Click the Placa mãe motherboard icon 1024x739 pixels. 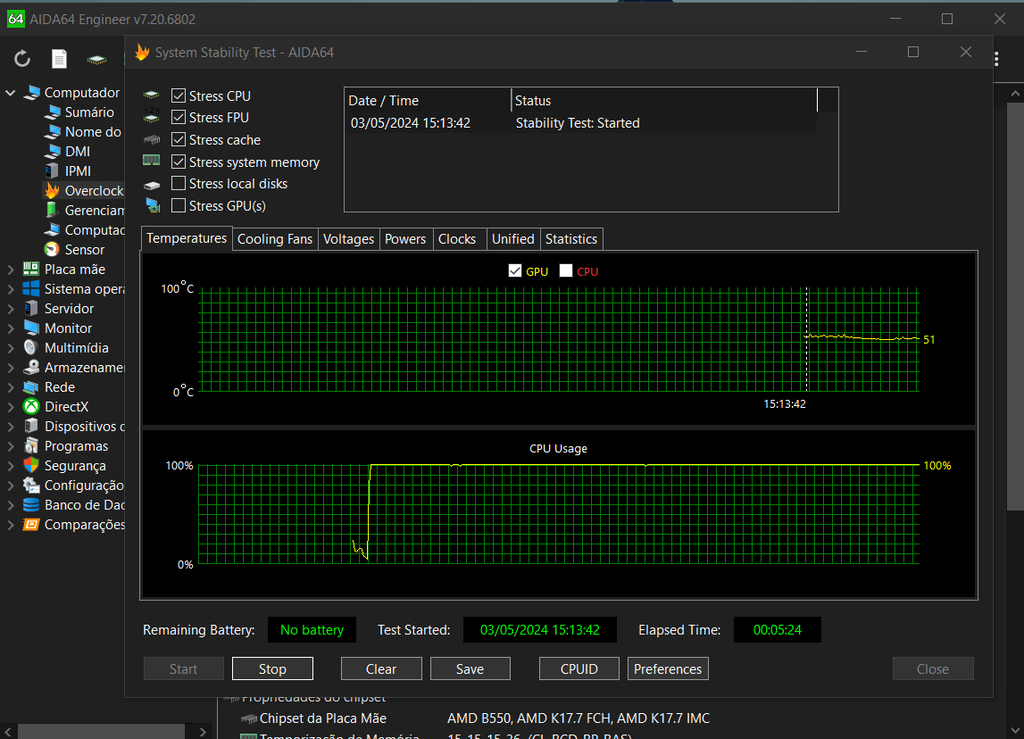31,269
